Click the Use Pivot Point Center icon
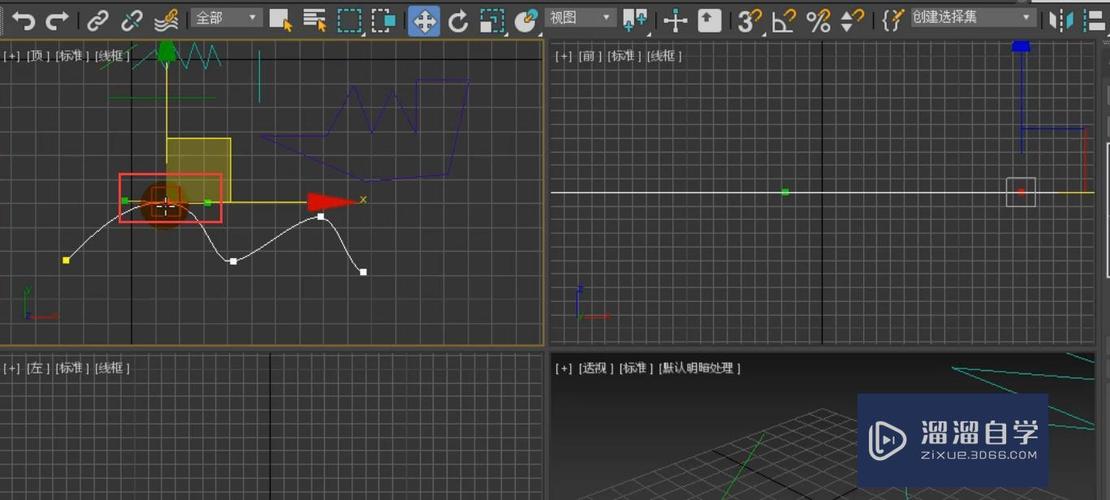Viewport: 1110px width, 500px height. pyautogui.click(x=635, y=21)
